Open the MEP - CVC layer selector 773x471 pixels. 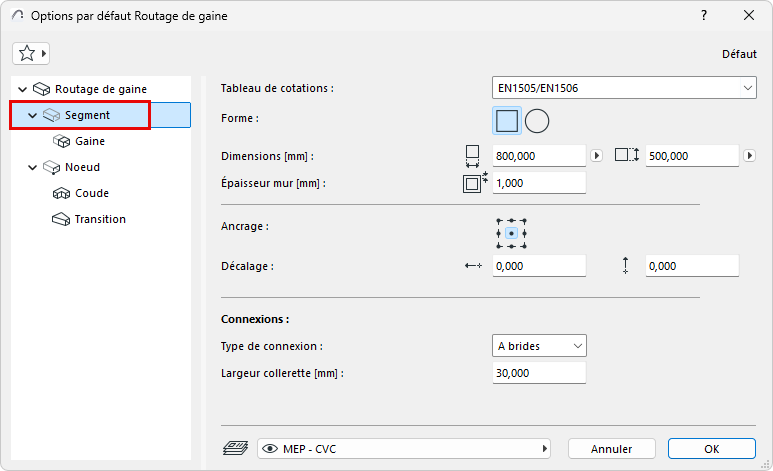[x=405, y=449]
